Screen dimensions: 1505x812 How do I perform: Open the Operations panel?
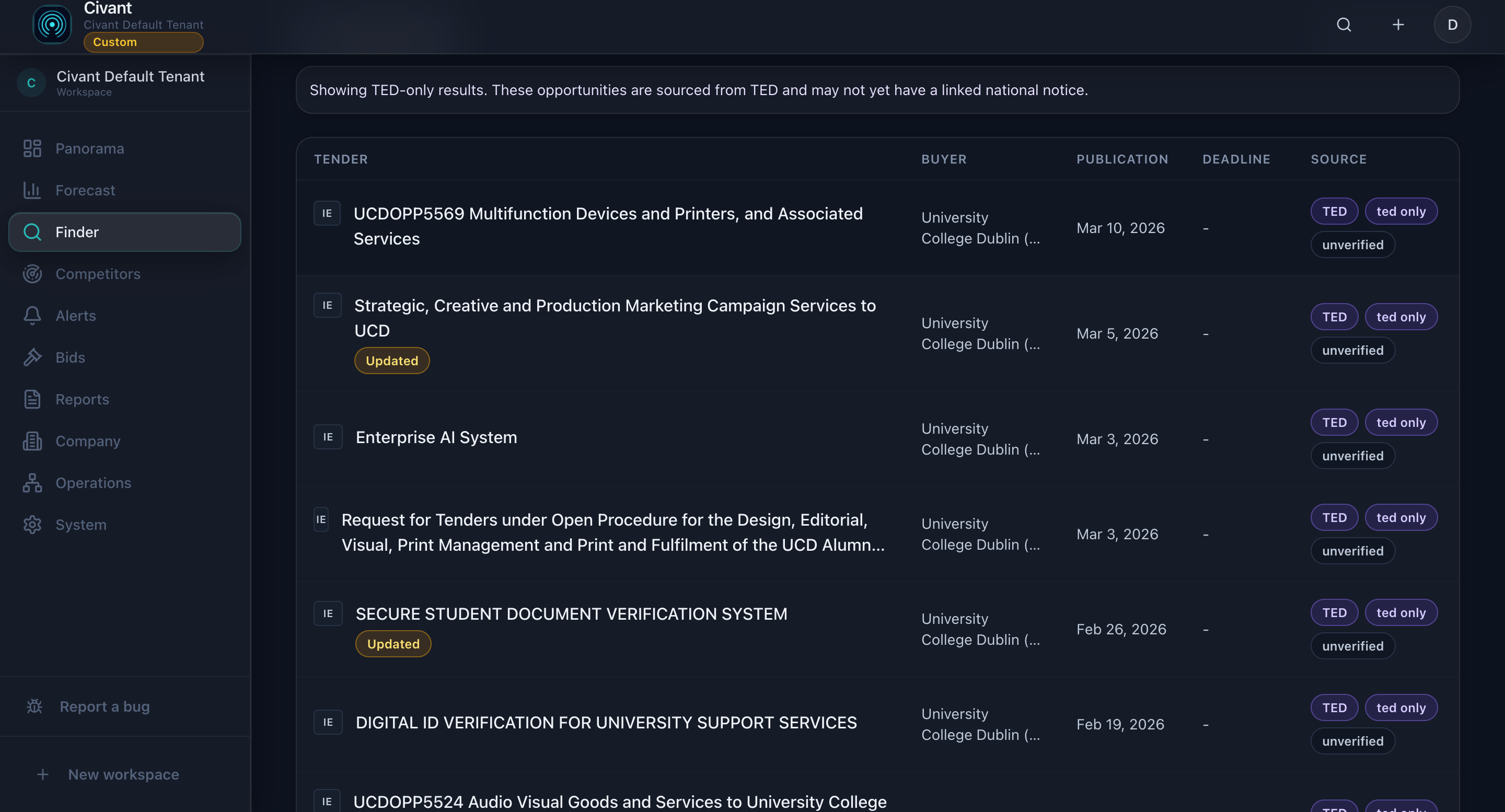[x=93, y=482]
